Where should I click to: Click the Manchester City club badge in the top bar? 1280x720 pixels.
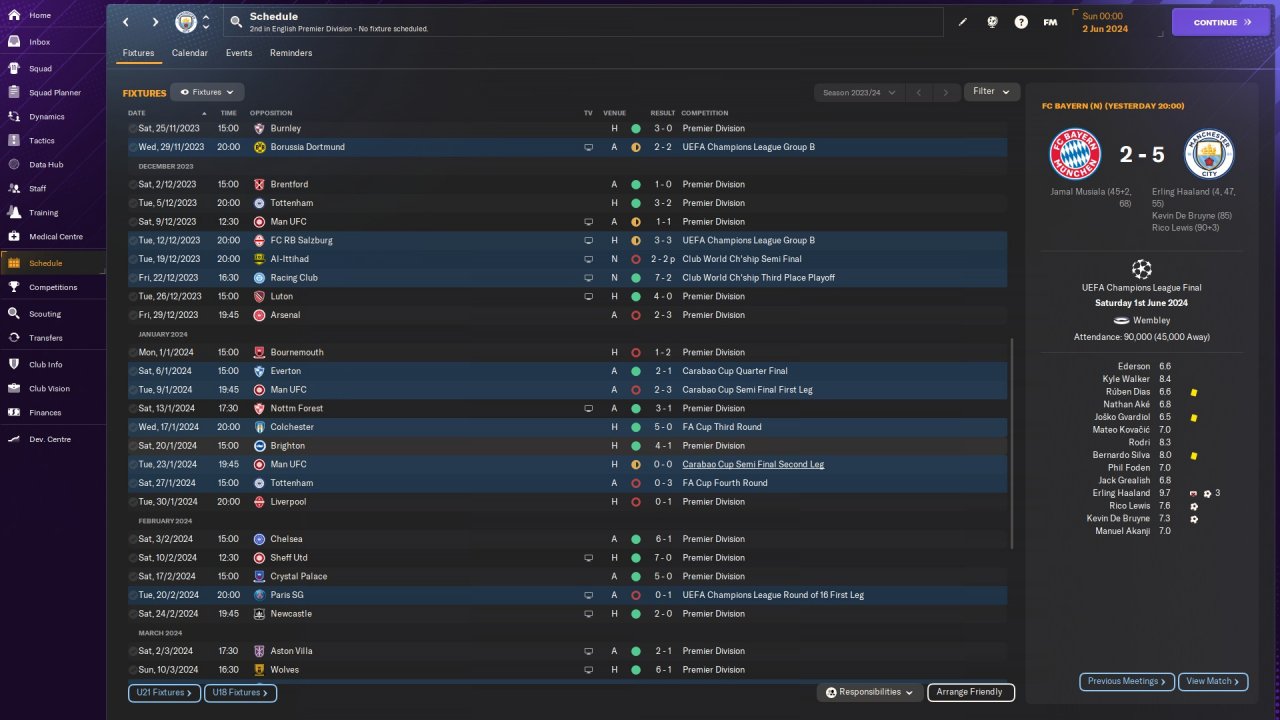[x=186, y=22]
